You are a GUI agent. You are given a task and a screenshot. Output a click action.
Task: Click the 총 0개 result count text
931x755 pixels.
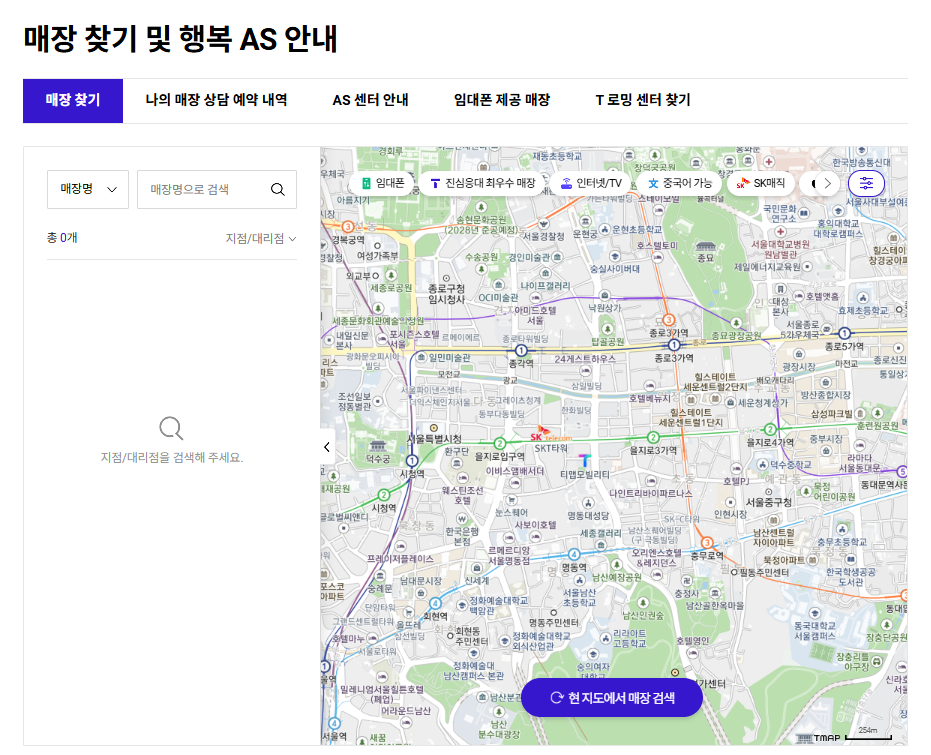pyautogui.click(x=62, y=238)
